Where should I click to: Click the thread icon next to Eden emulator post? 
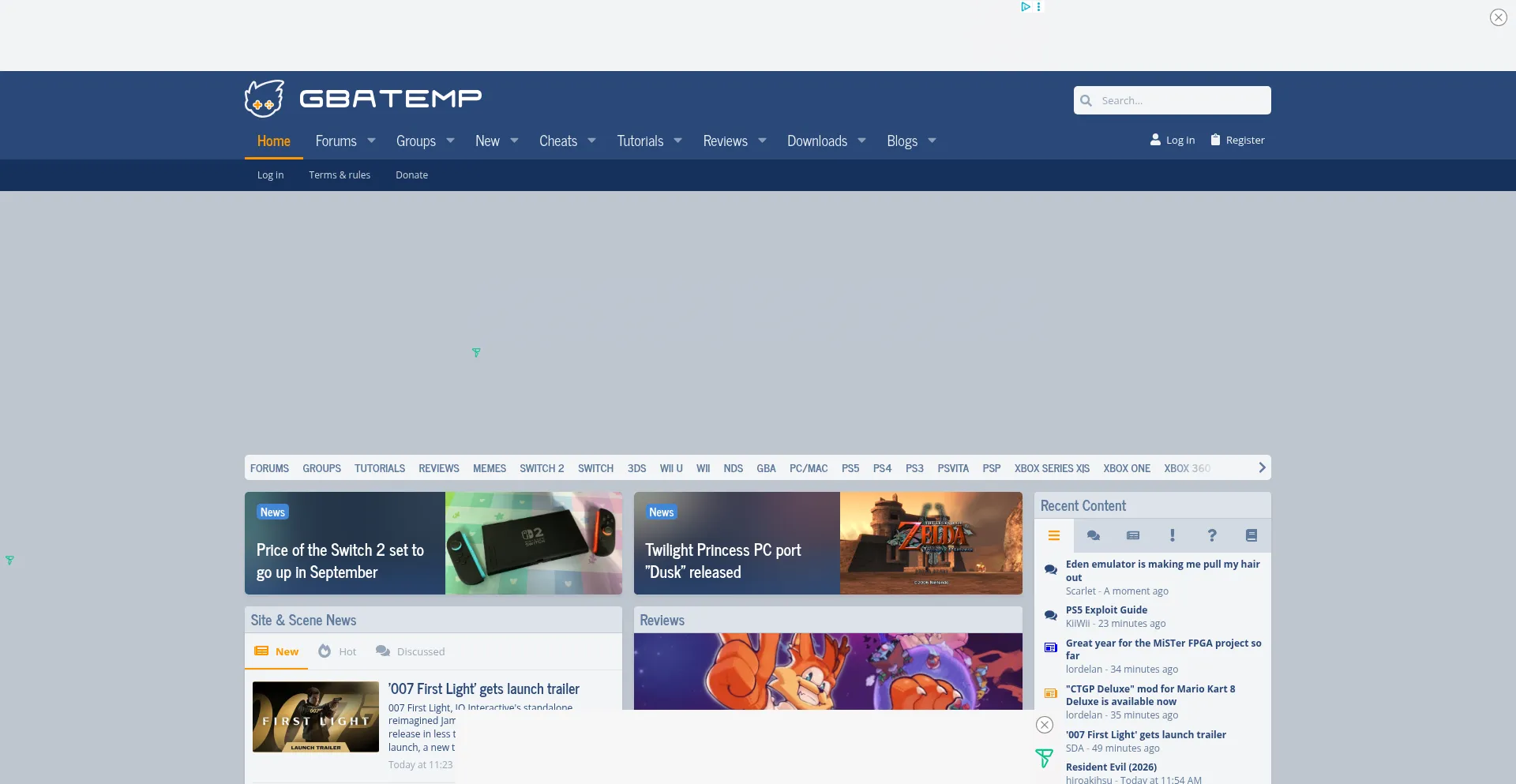pos(1051,569)
